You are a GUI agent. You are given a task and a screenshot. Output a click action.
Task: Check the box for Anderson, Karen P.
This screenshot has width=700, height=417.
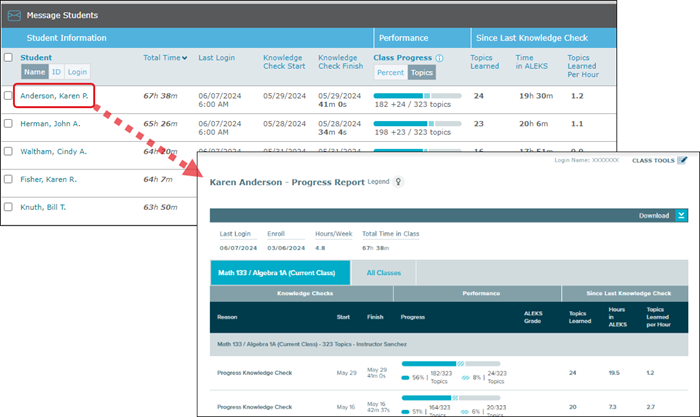(x=9, y=96)
